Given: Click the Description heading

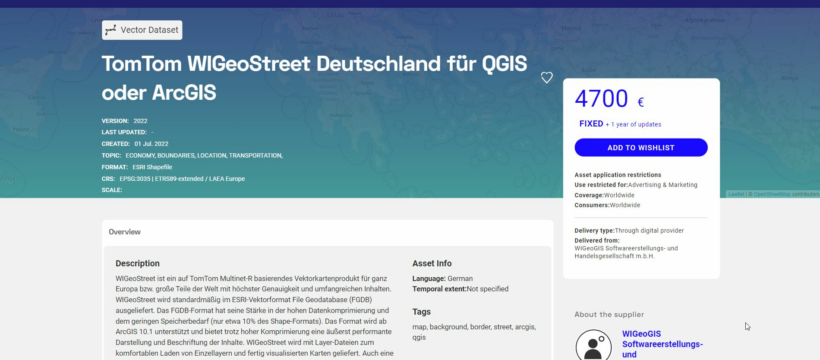Looking at the screenshot, I should coord(138,263).
